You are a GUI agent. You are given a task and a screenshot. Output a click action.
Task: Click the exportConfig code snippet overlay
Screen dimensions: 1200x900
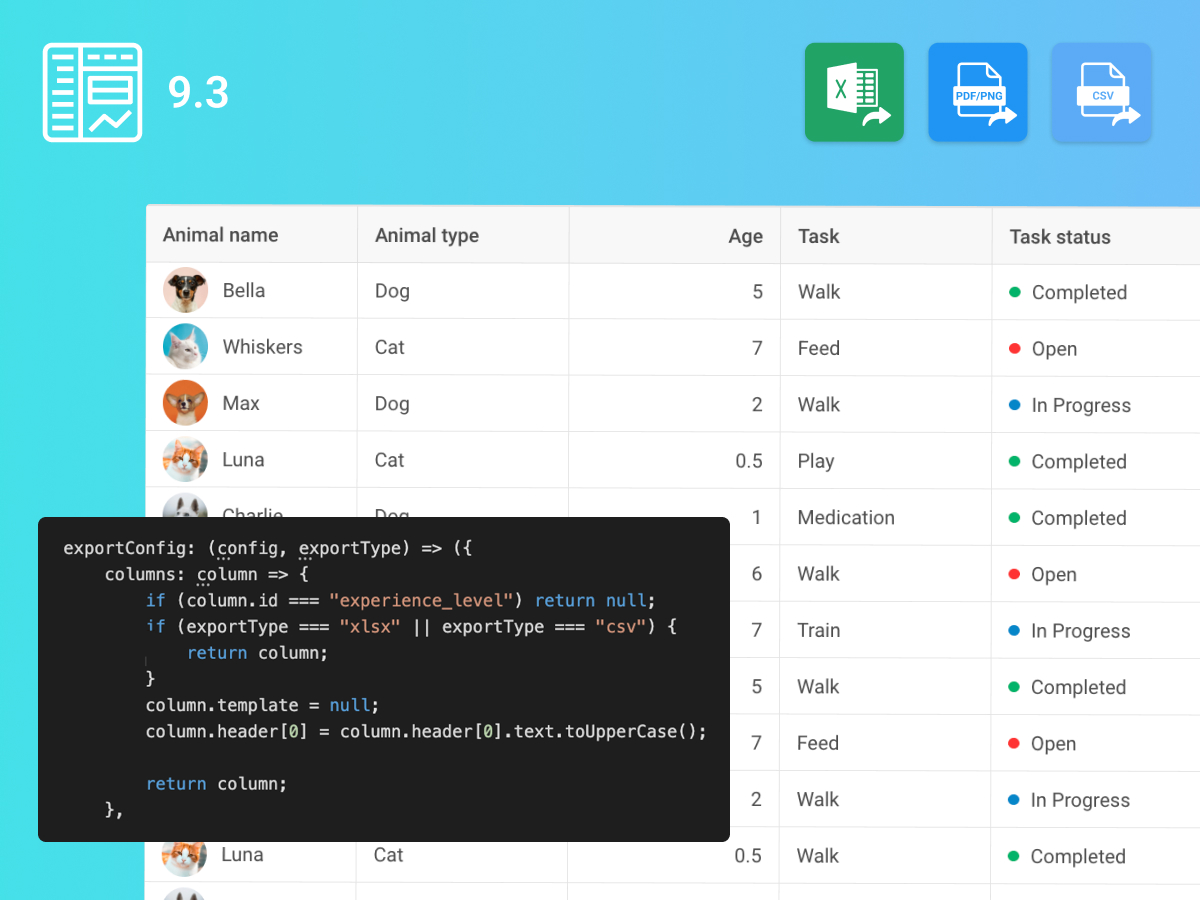click(x=384, y=678)
